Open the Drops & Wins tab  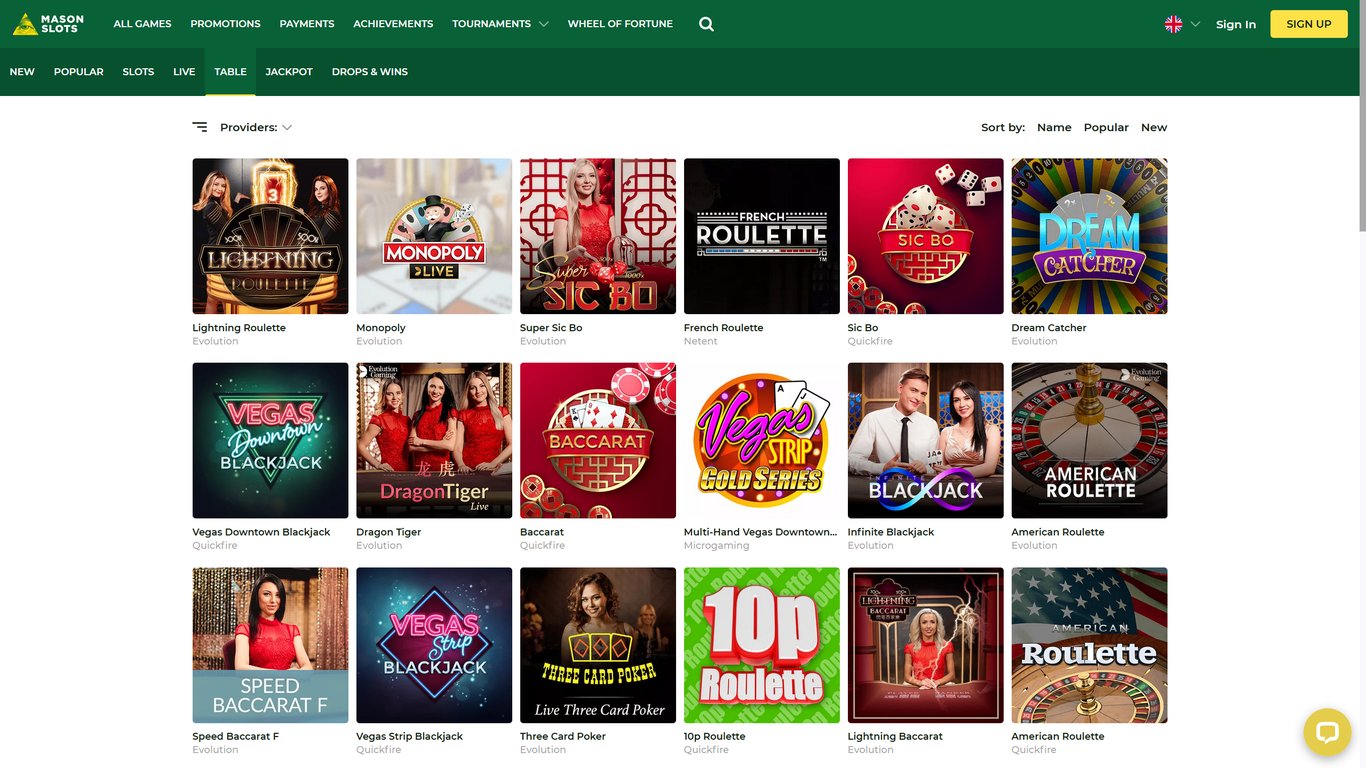(370, 72)
